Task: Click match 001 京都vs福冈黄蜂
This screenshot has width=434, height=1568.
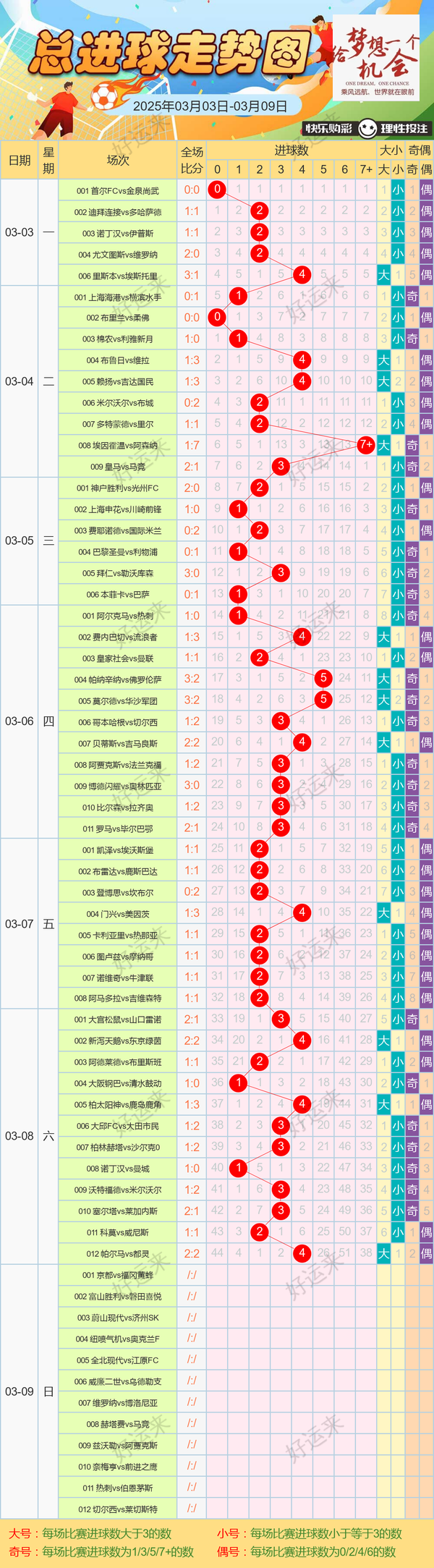Action: coord(118,1275)
